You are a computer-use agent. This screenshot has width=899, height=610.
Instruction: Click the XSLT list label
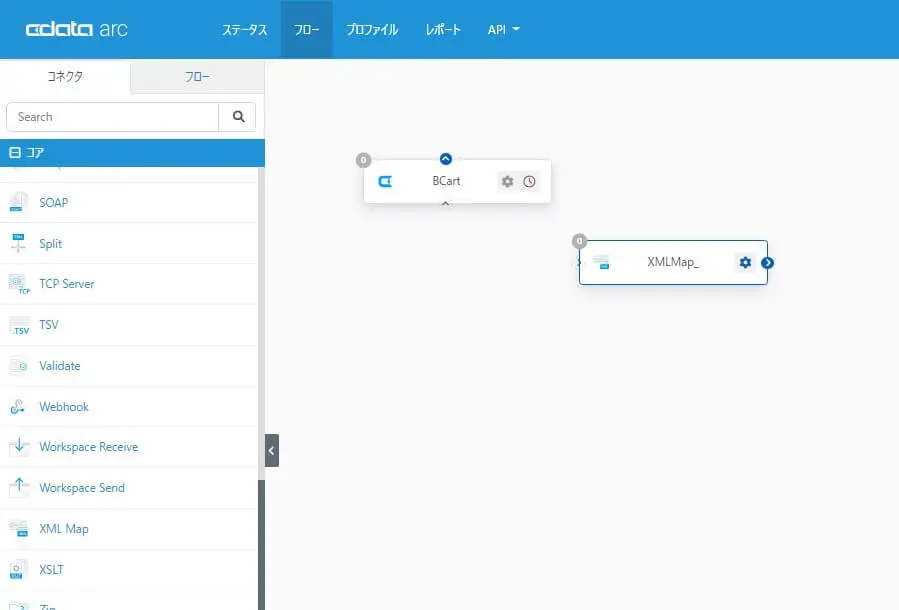(51, 569)
